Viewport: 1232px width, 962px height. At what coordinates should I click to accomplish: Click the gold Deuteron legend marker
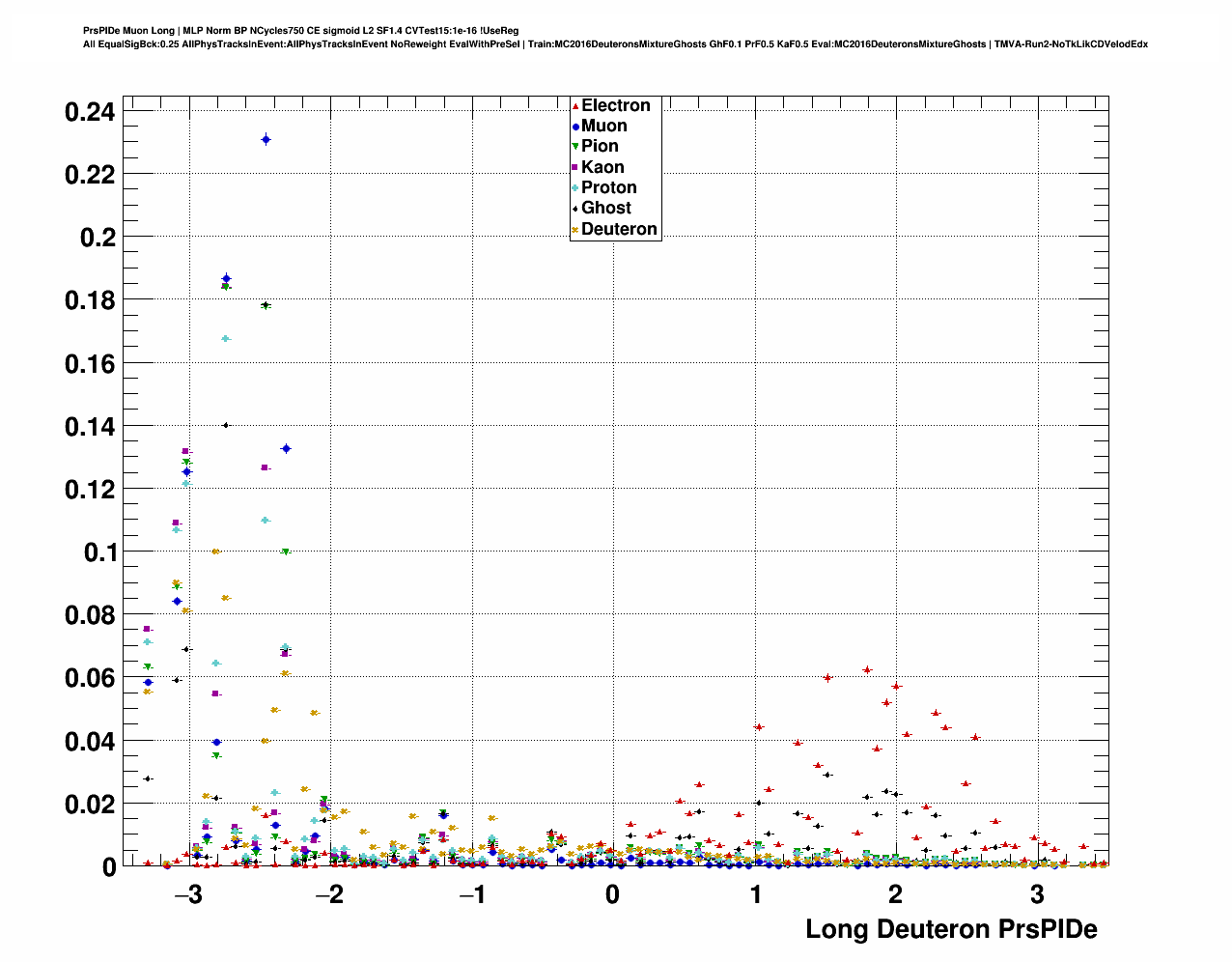click(575, 230)
